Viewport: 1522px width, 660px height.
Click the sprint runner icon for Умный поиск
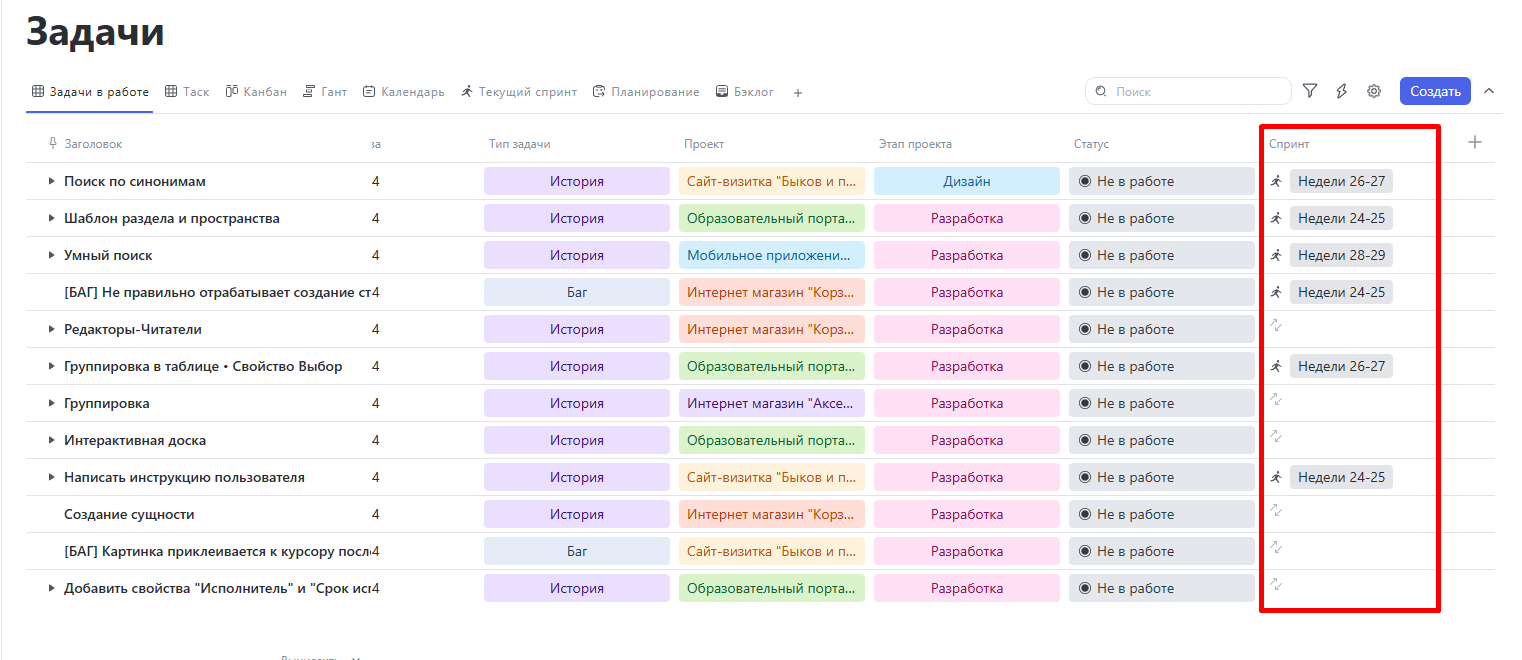point(1276,255)
